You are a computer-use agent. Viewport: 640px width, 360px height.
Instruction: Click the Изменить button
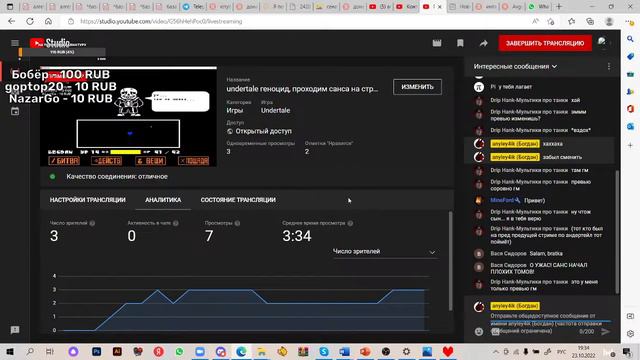pos(417,87)
